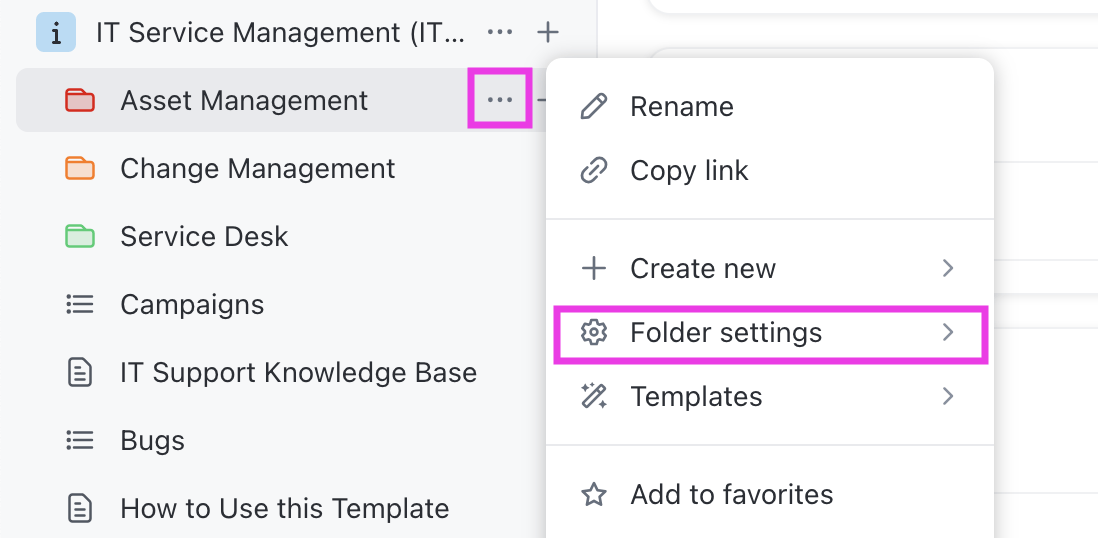Click the Bugs list icon
The height and width of the screenshot is (538, 1098).
click(80, 440)
